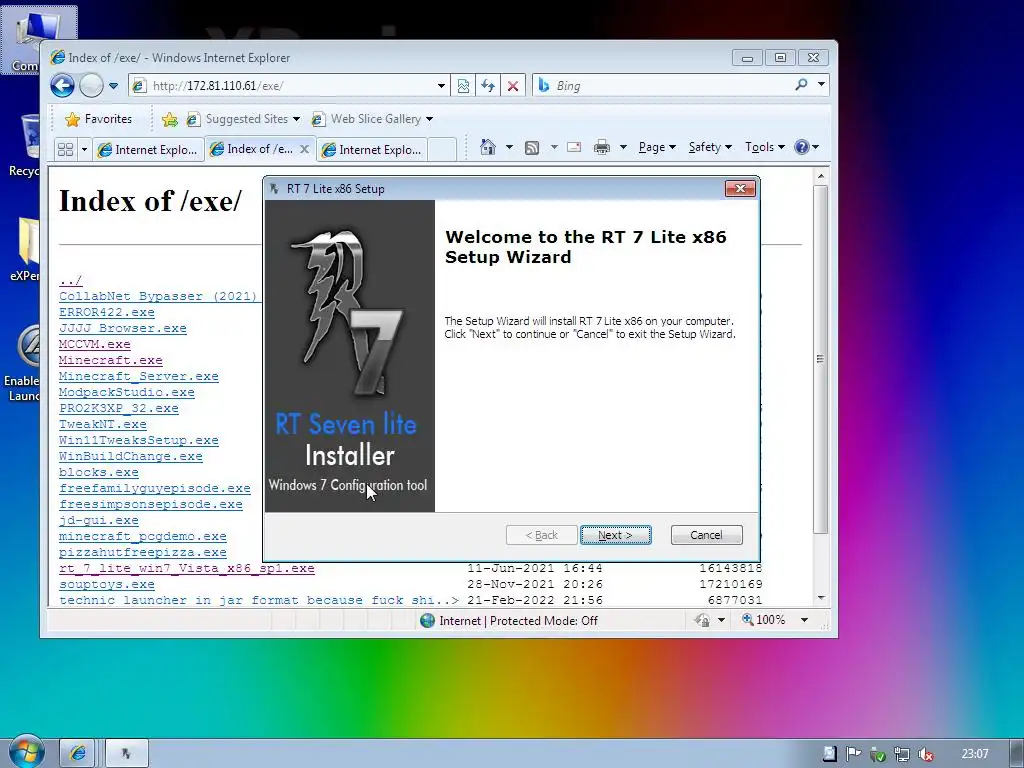Click the Home icon in command bar
Screen dimensions: 1024x768
[x=487, y=147]
